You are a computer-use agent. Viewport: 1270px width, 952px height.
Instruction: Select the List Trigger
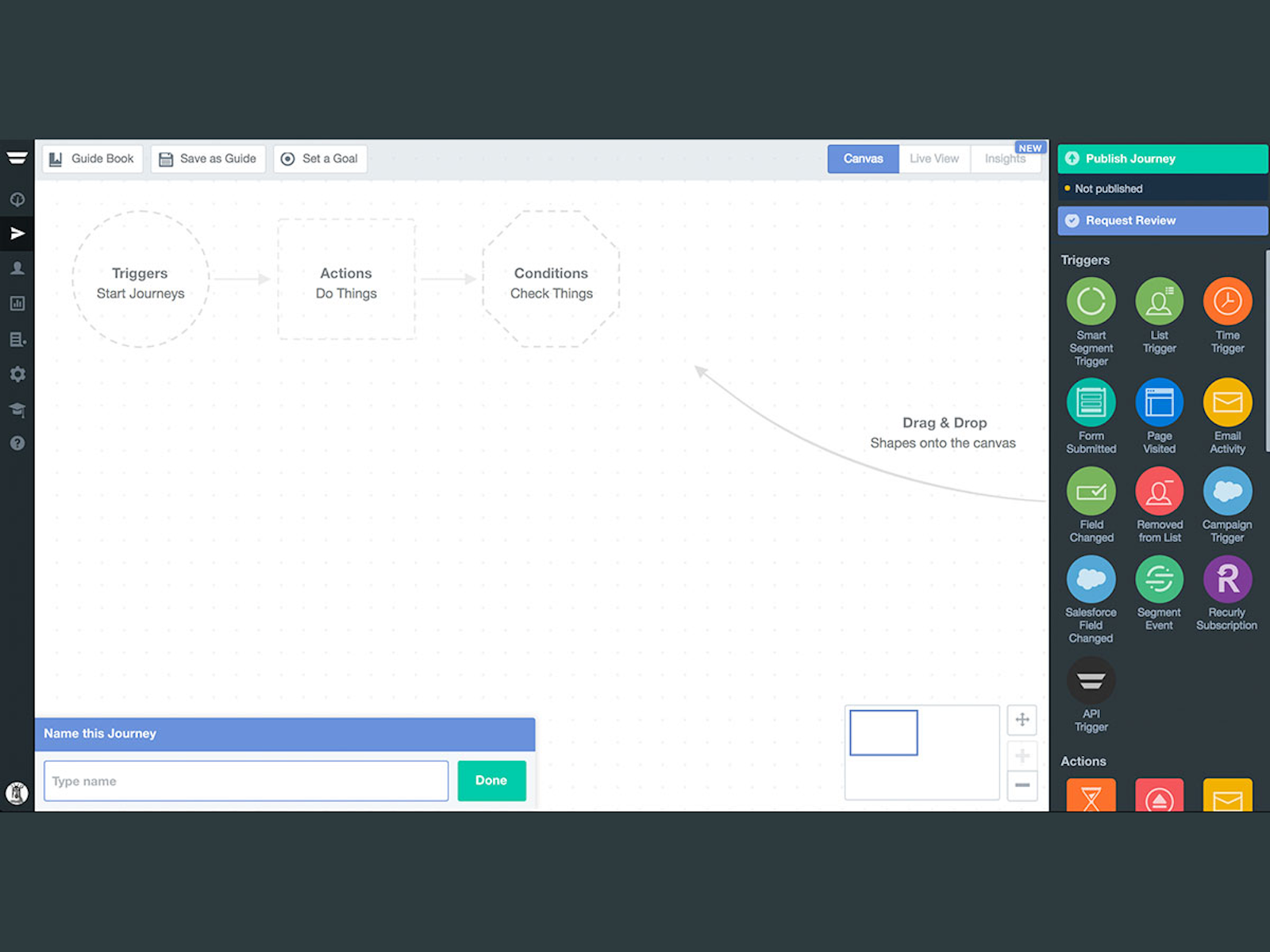[x=1159, y=301]
